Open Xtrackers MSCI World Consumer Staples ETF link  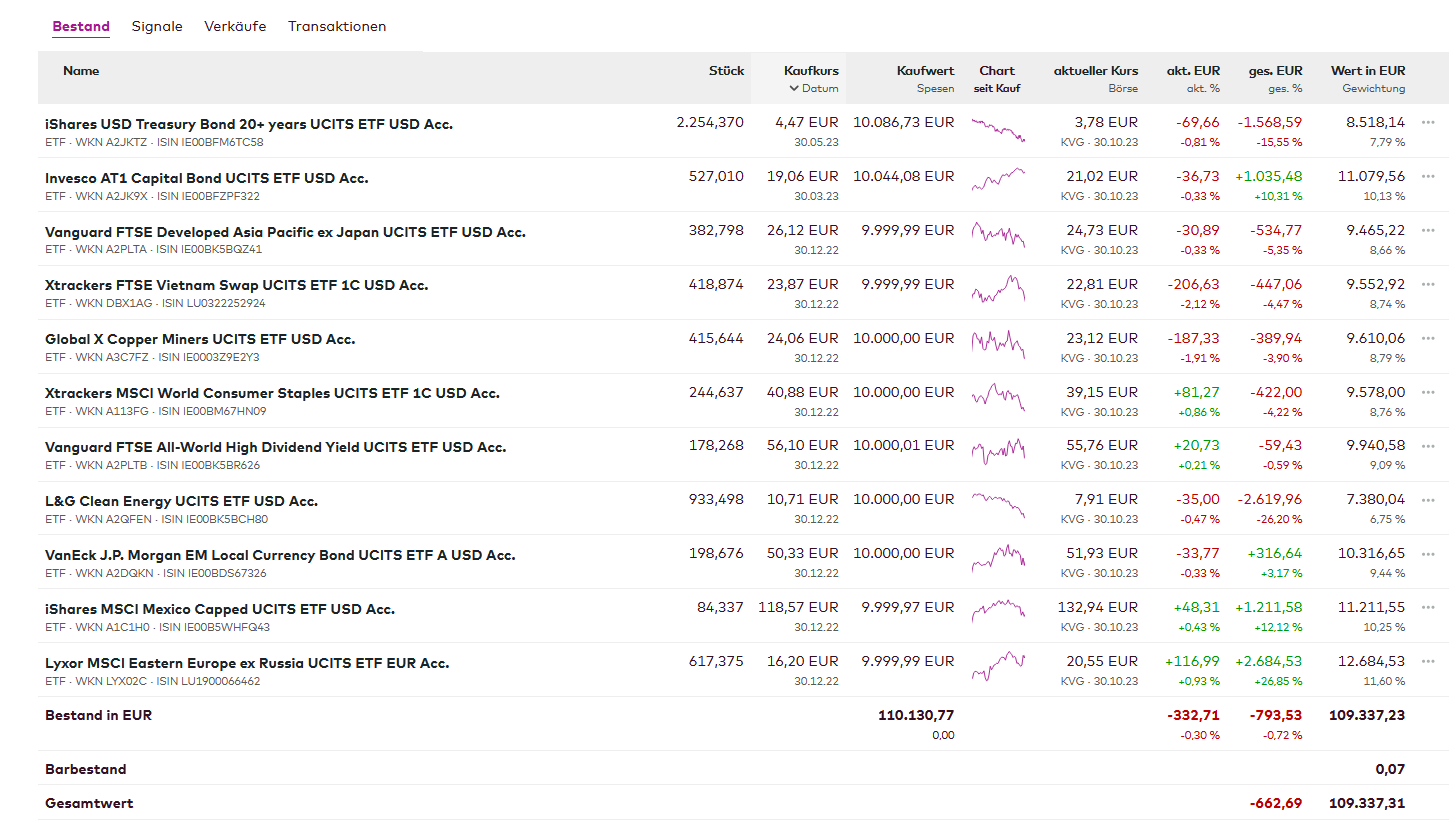click(272, 393)
